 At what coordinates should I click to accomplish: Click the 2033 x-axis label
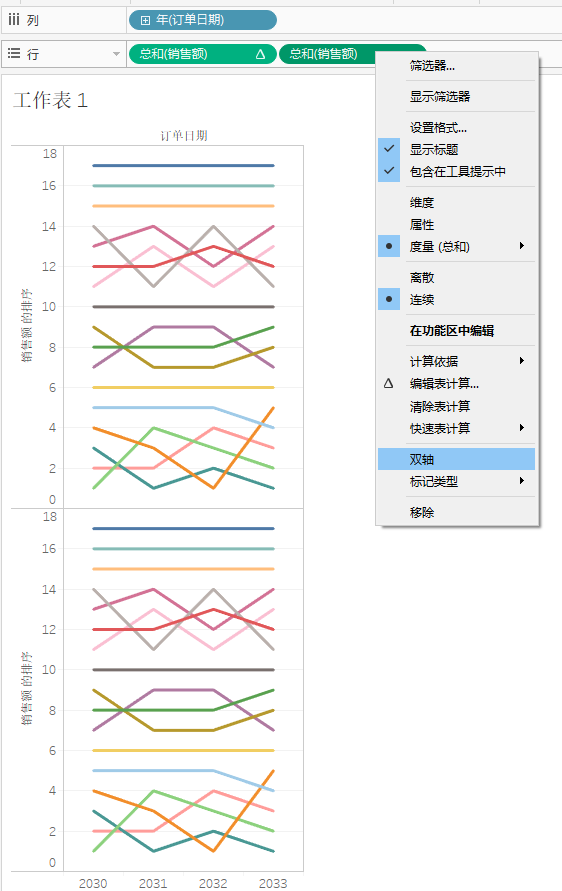coord(273,883)
